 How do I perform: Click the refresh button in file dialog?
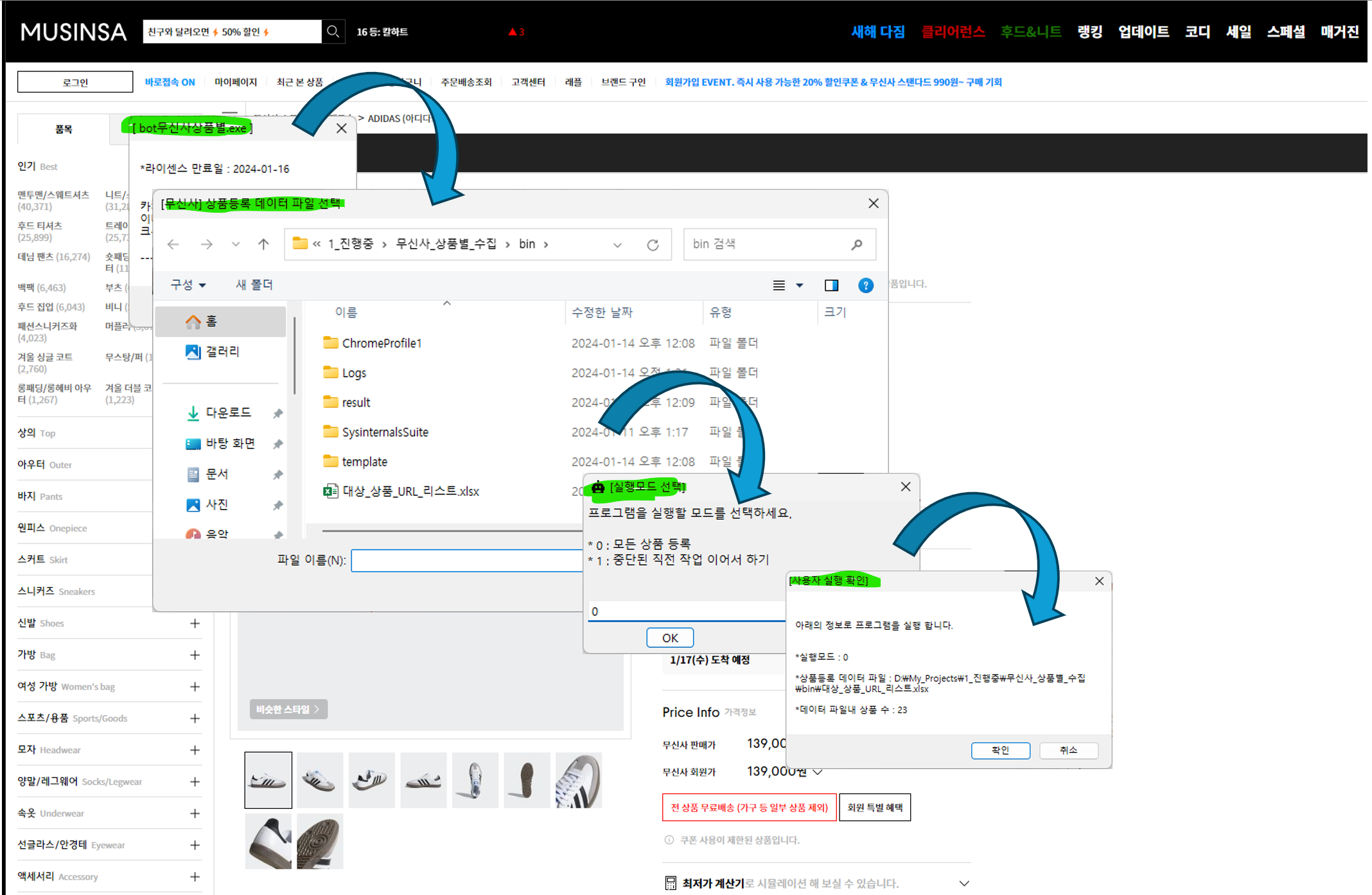(x=653, y=245)
